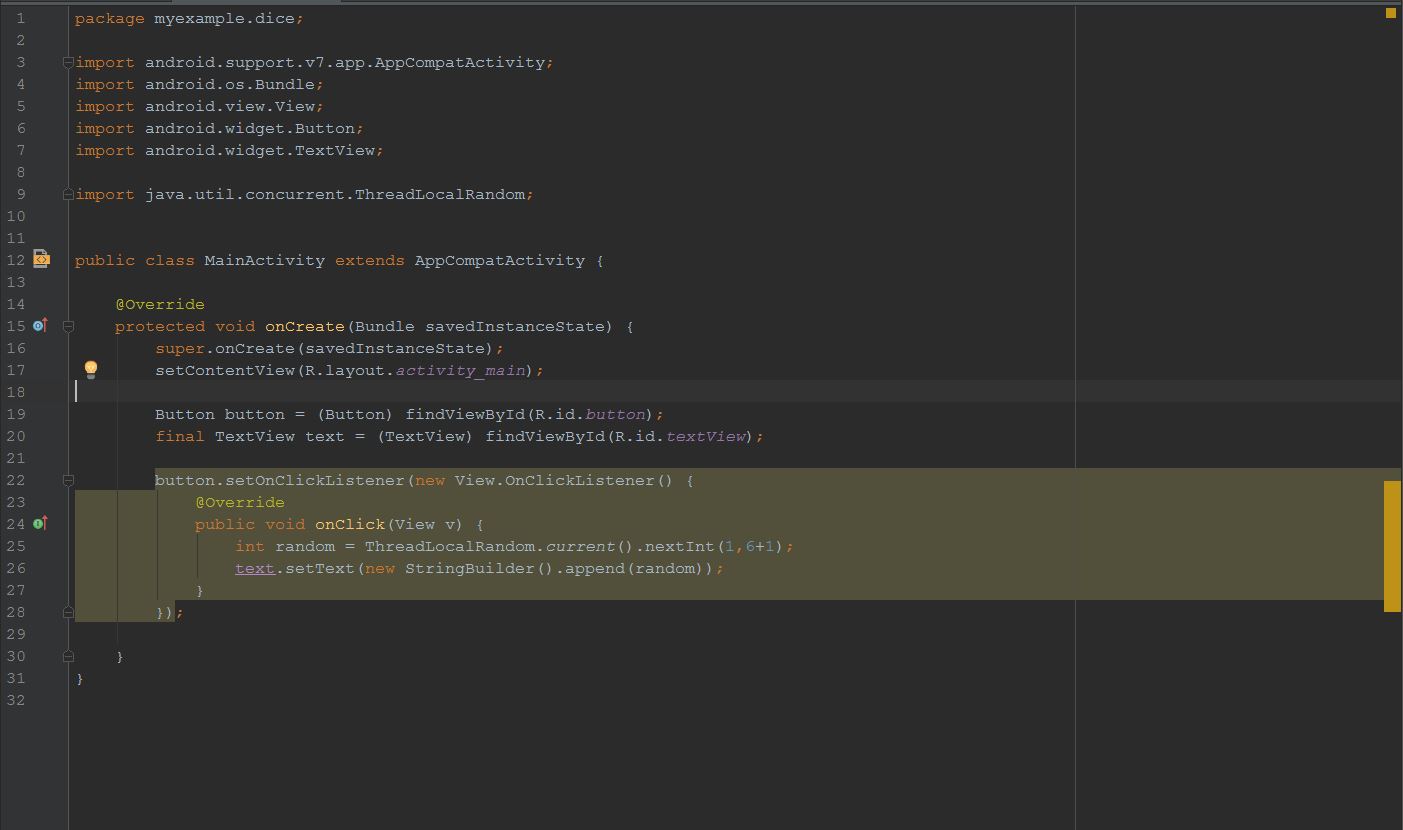Click the yellow inspection status square indicator
1403x830 pixels.
click(1390, 13)
